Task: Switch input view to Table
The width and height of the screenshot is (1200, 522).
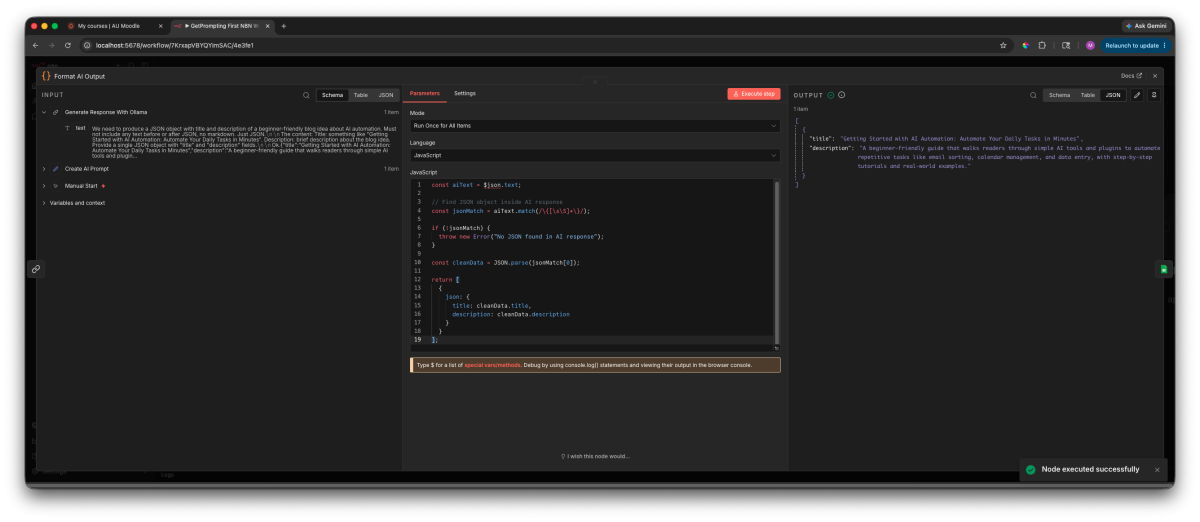Action: click(360, 95)
